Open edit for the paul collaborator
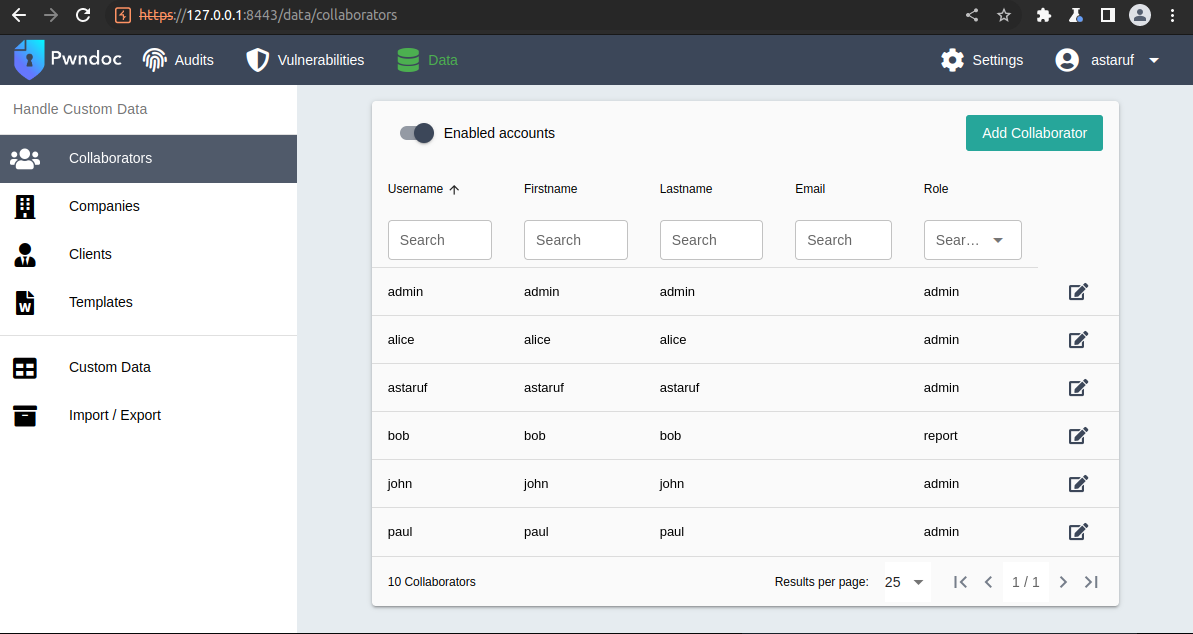 (1078, 532)
